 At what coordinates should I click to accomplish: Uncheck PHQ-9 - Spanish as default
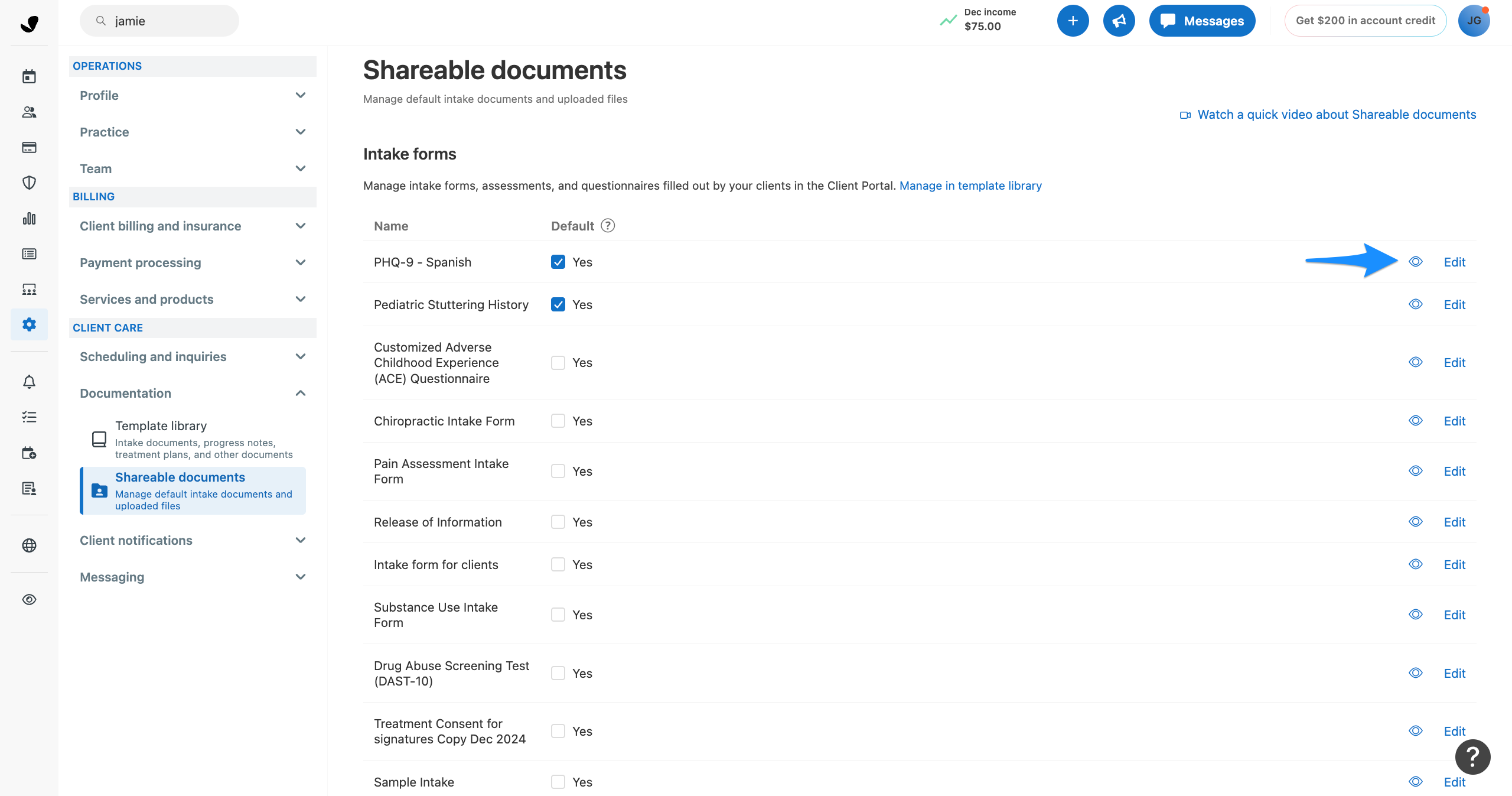(558, 262)
